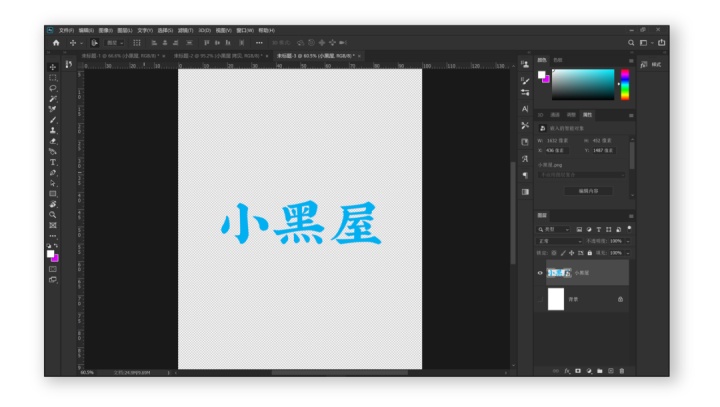Select the Zoom tool in the toolbox

(53, 215)
